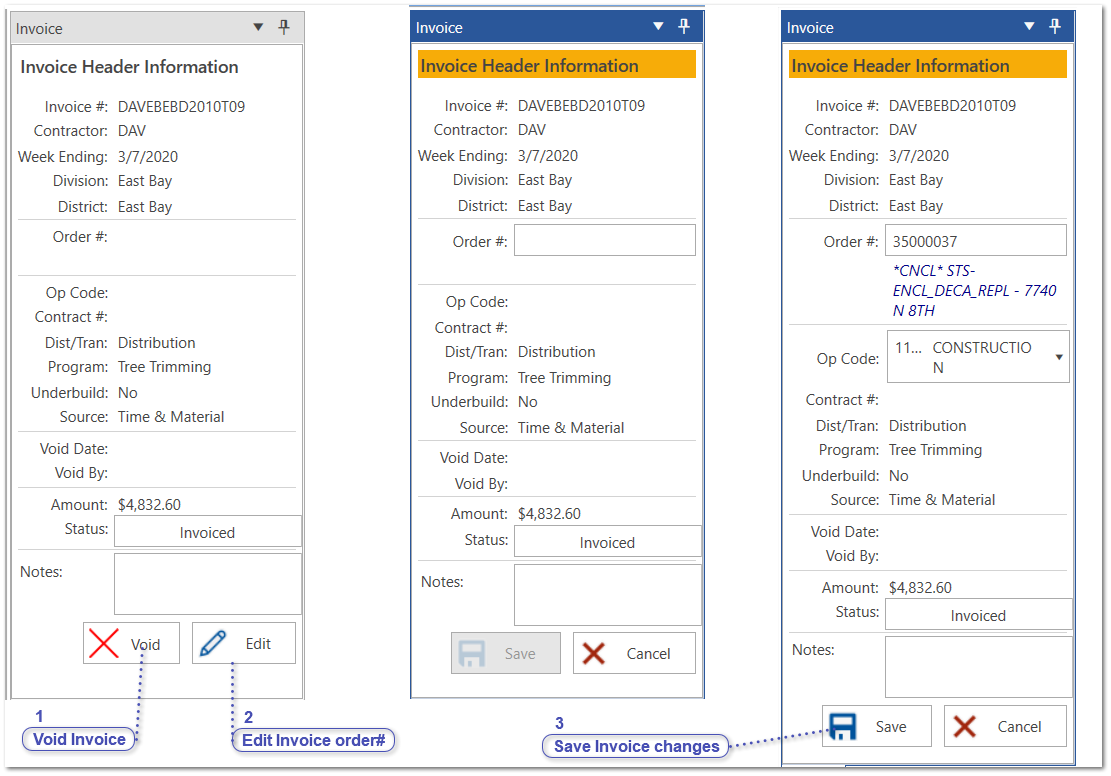The height and width of the screenshot is (776, 1111).
Task: Open the header dropdown arrow in the gray-header panel
Action: 258,28
